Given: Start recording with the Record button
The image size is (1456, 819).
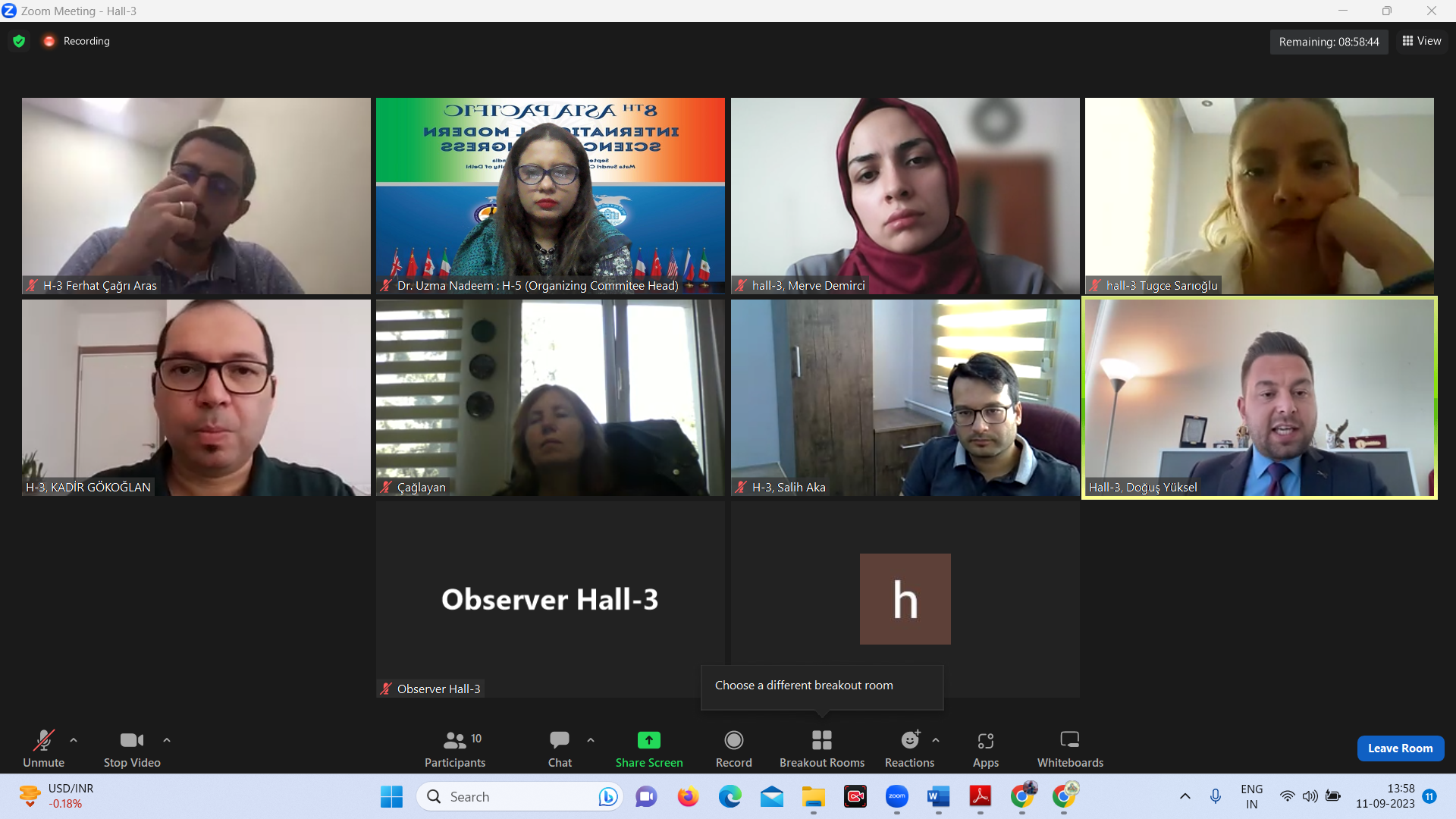Looking at the screenshot, I should tap(733, 740).
